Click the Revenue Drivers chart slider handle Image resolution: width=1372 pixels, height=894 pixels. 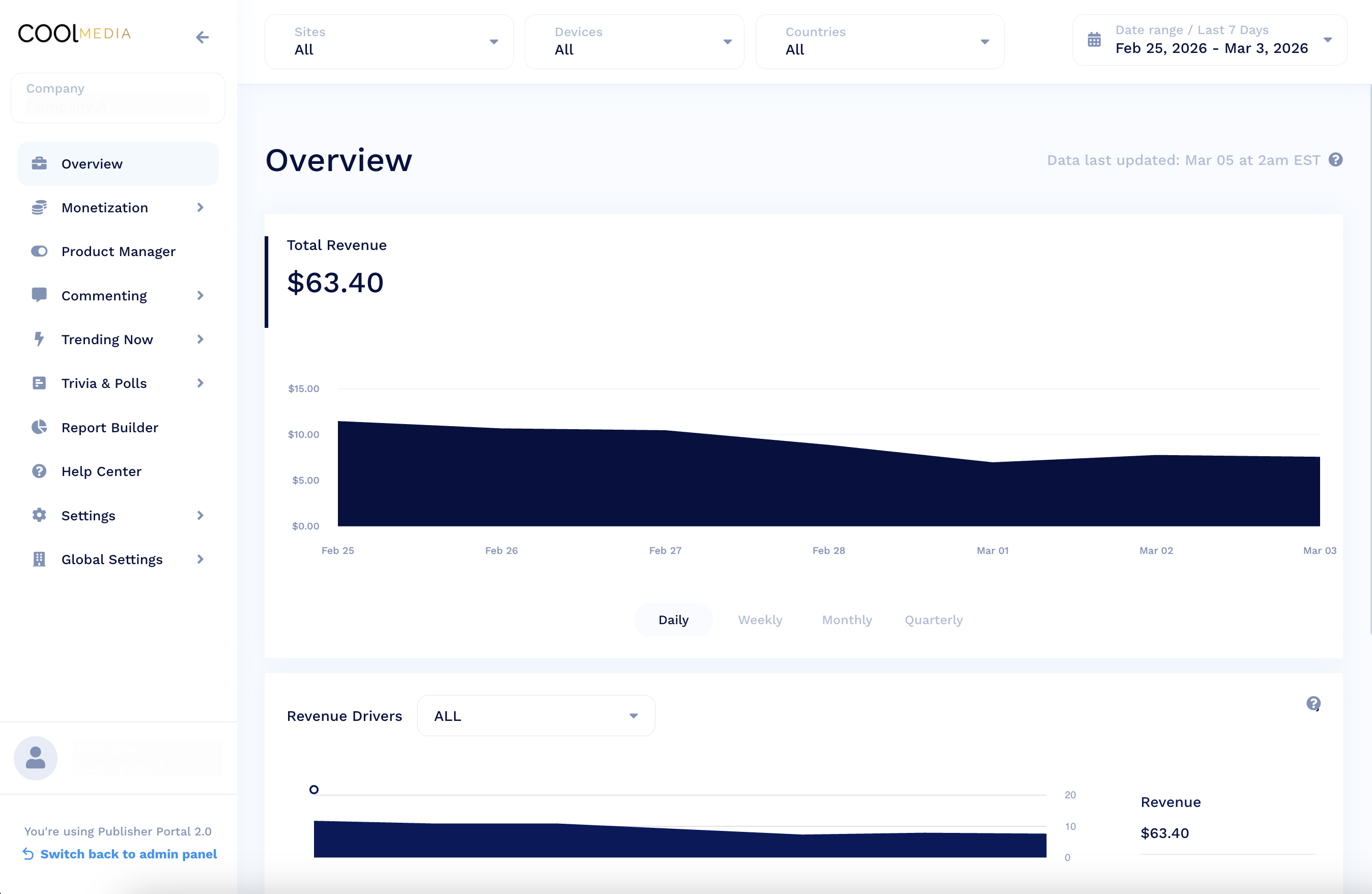tap(313, 790)
